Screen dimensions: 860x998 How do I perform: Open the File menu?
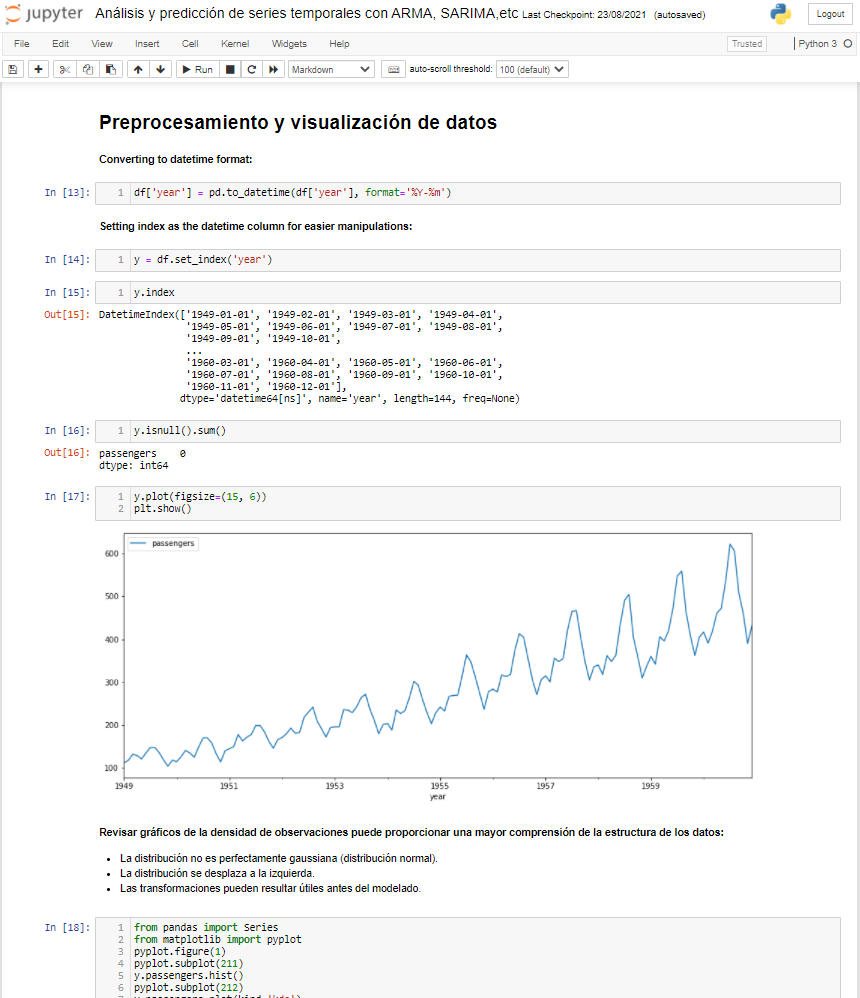point(21,43)
